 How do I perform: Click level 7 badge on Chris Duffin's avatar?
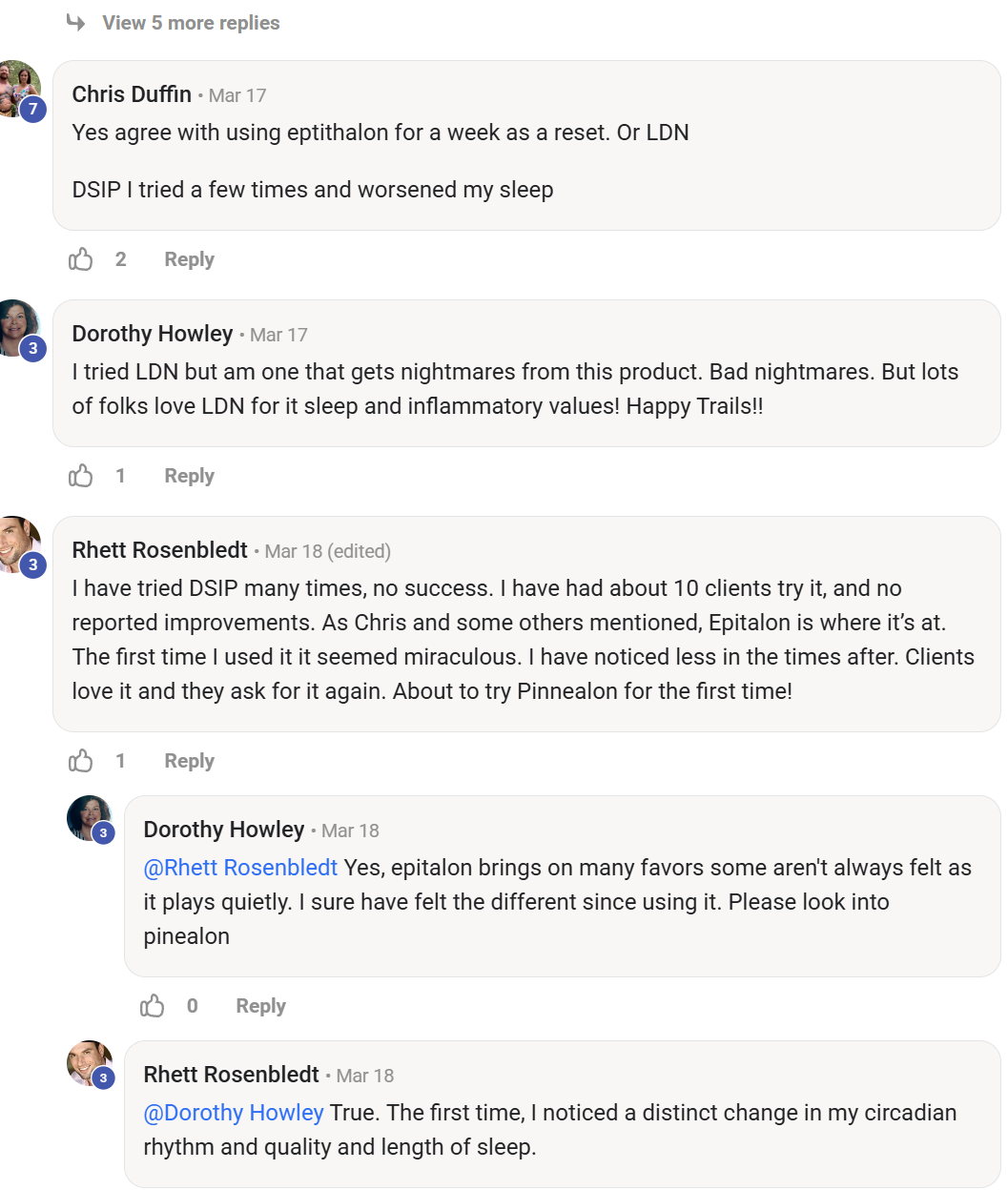33,109
